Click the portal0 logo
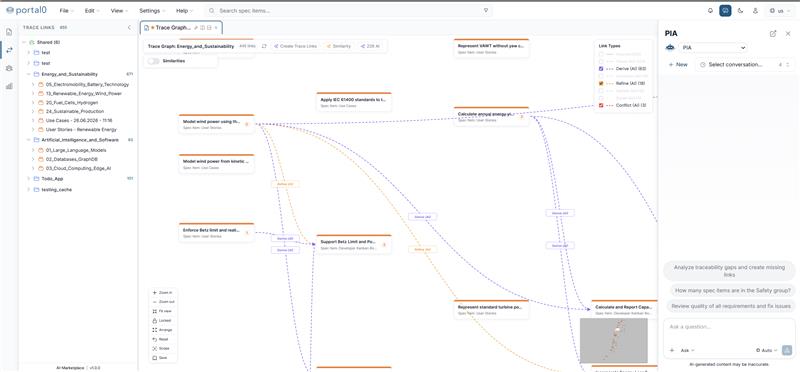800x372 pixels. point(27,11)
